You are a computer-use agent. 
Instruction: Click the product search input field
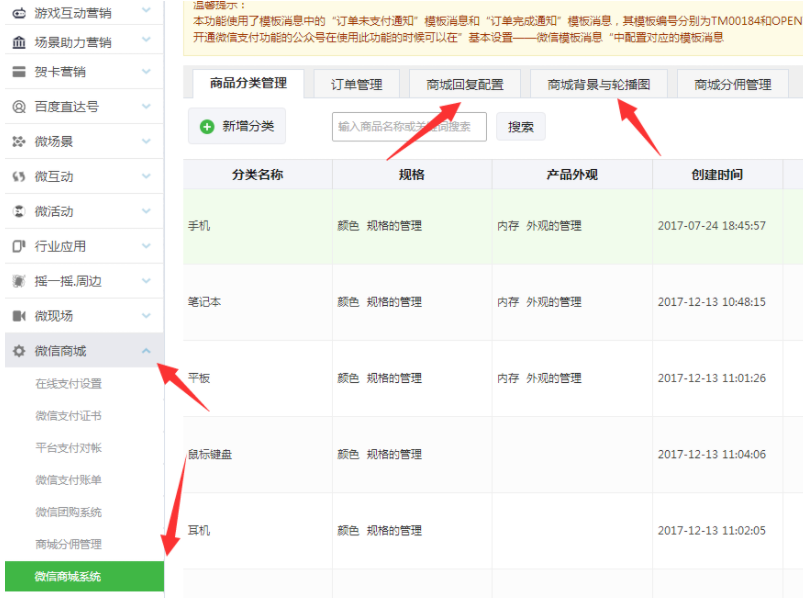(410, 126)
